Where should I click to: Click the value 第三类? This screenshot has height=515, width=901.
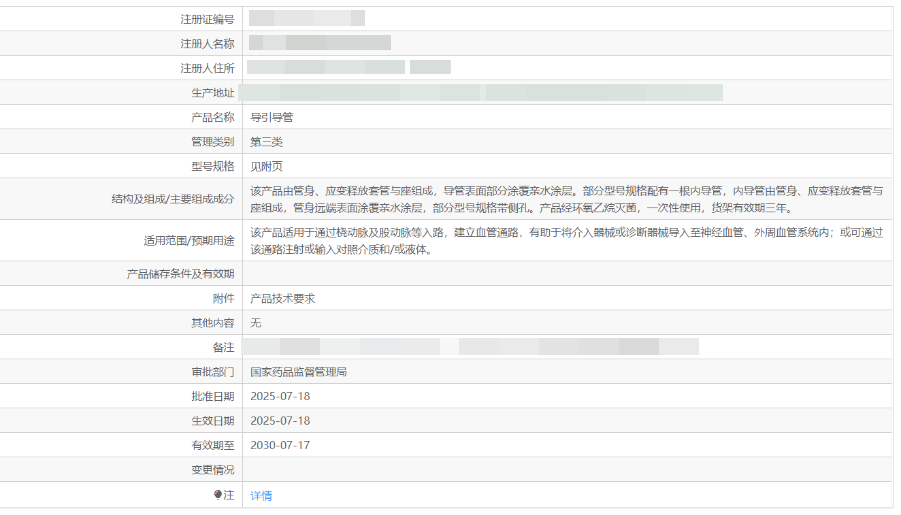click(x=267, y=142)
